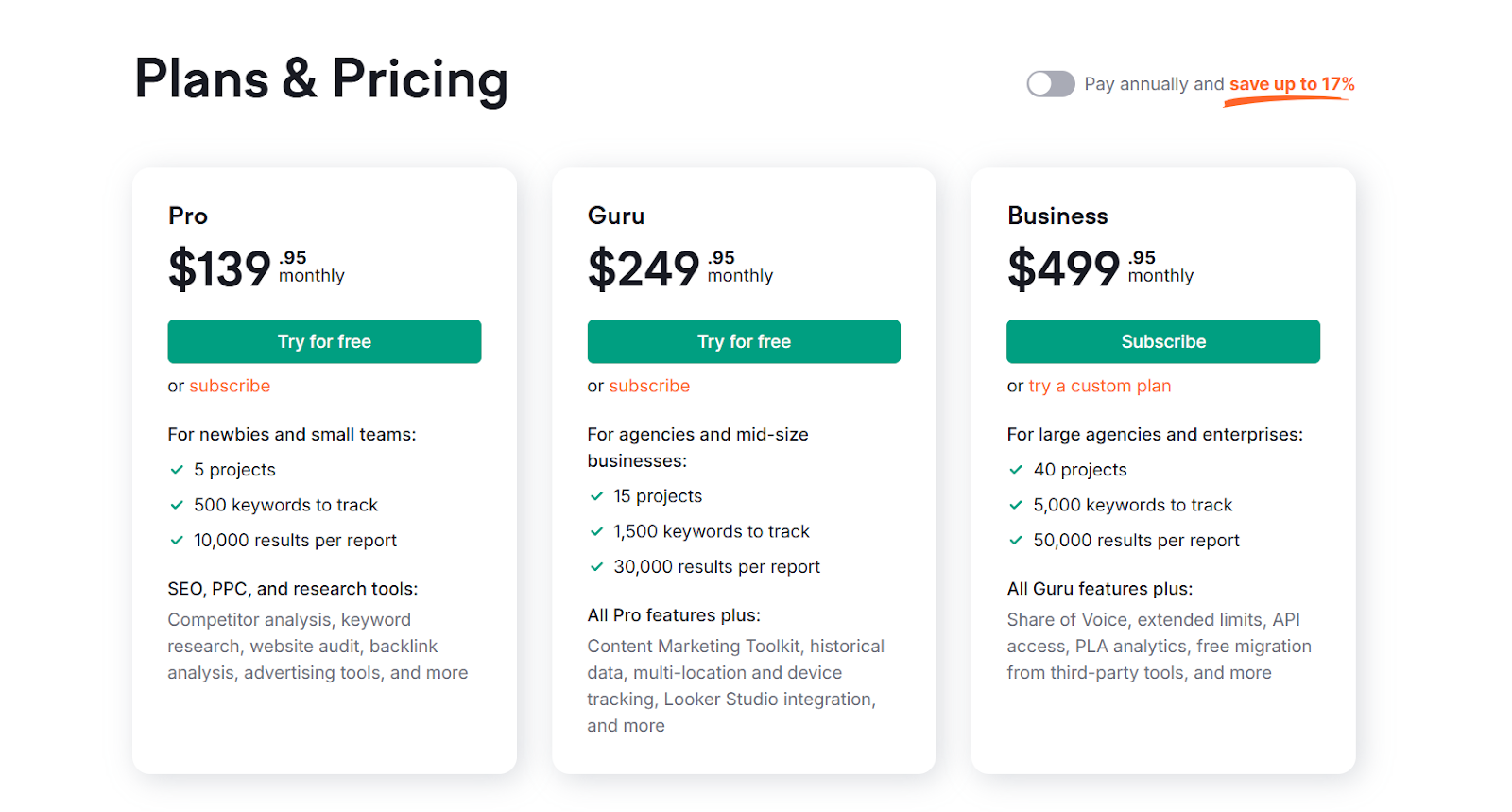
Task: Toggle the Pay annually switch
Action: point(1051,84)
